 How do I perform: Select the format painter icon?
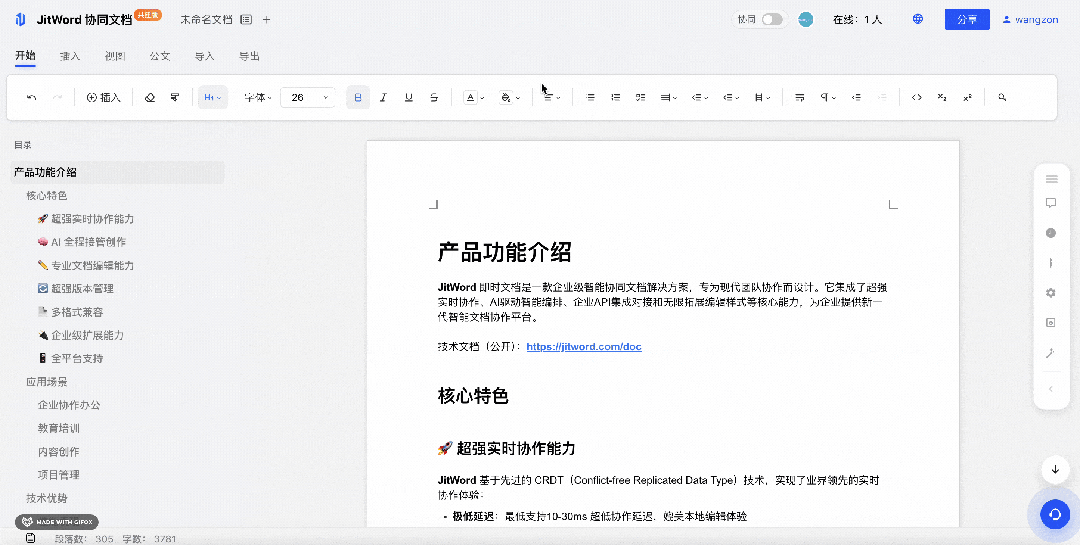175,98
